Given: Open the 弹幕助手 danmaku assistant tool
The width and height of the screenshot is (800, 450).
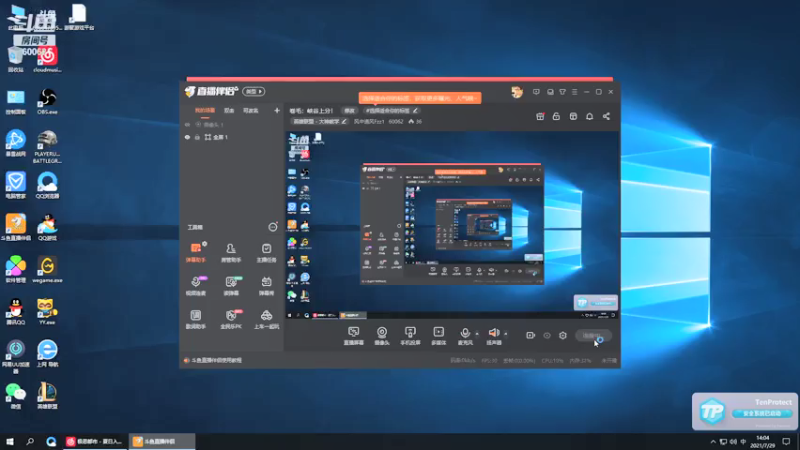Looking at the screenshot, I should tap(195, 253).
